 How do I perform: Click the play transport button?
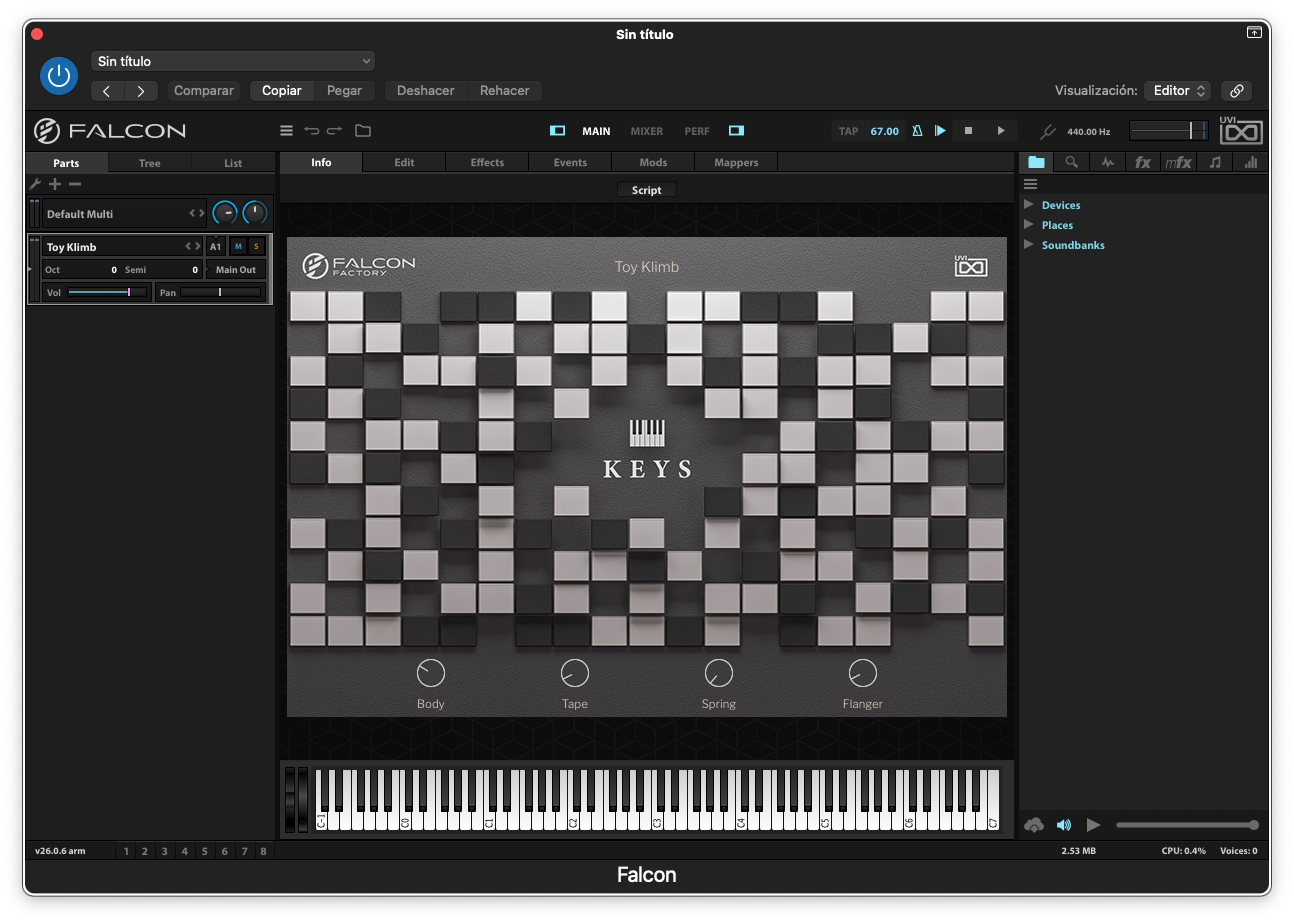pos(1001,131)
